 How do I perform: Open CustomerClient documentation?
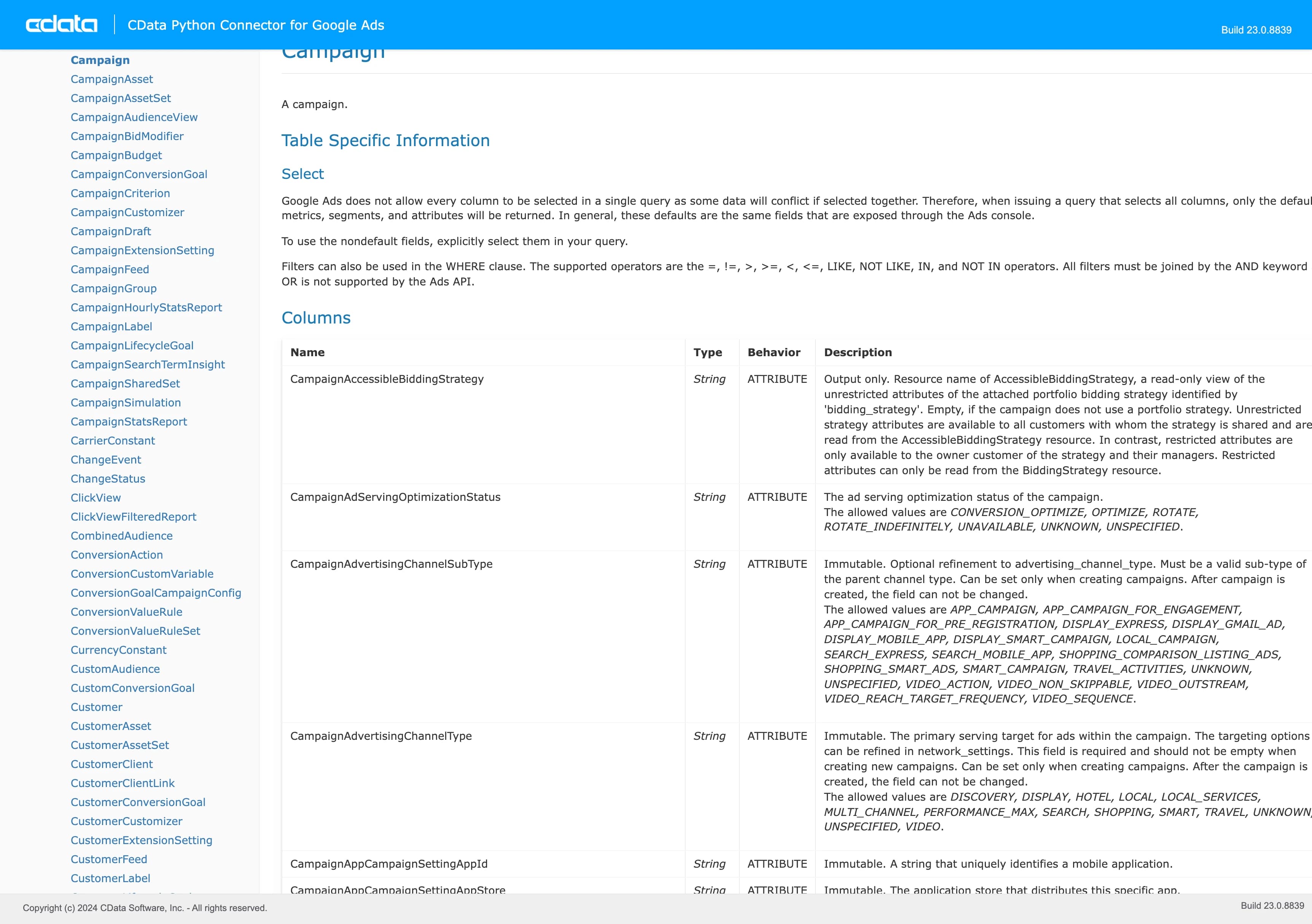(x=111, y=764)
